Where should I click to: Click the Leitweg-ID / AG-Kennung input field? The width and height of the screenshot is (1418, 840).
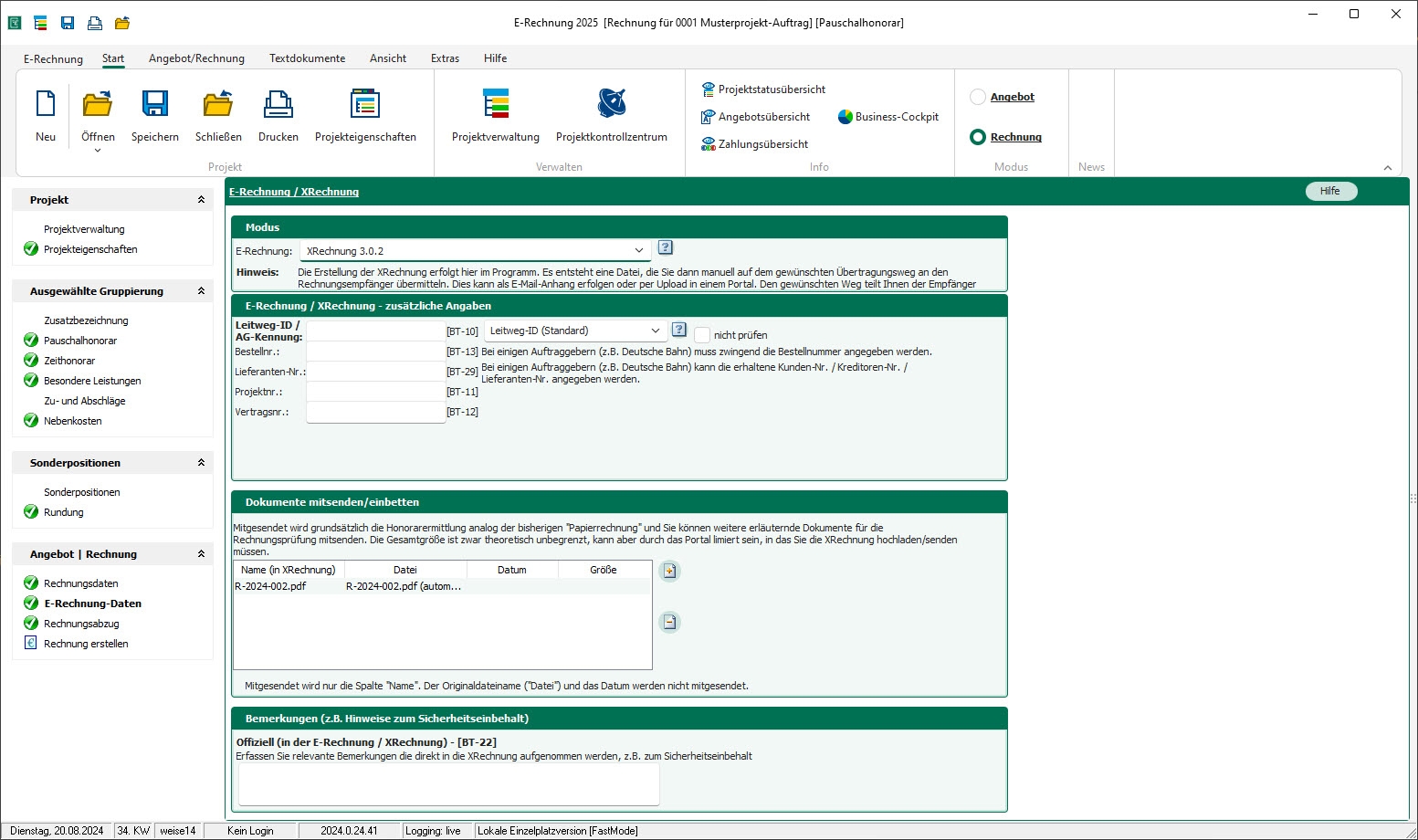point(375,331)
